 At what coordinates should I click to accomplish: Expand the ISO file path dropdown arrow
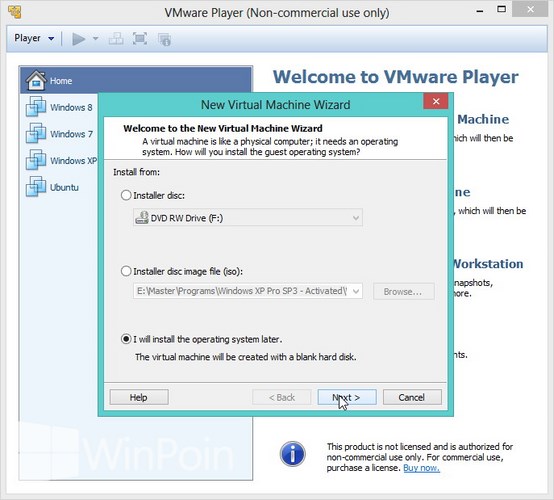[356, 291]
